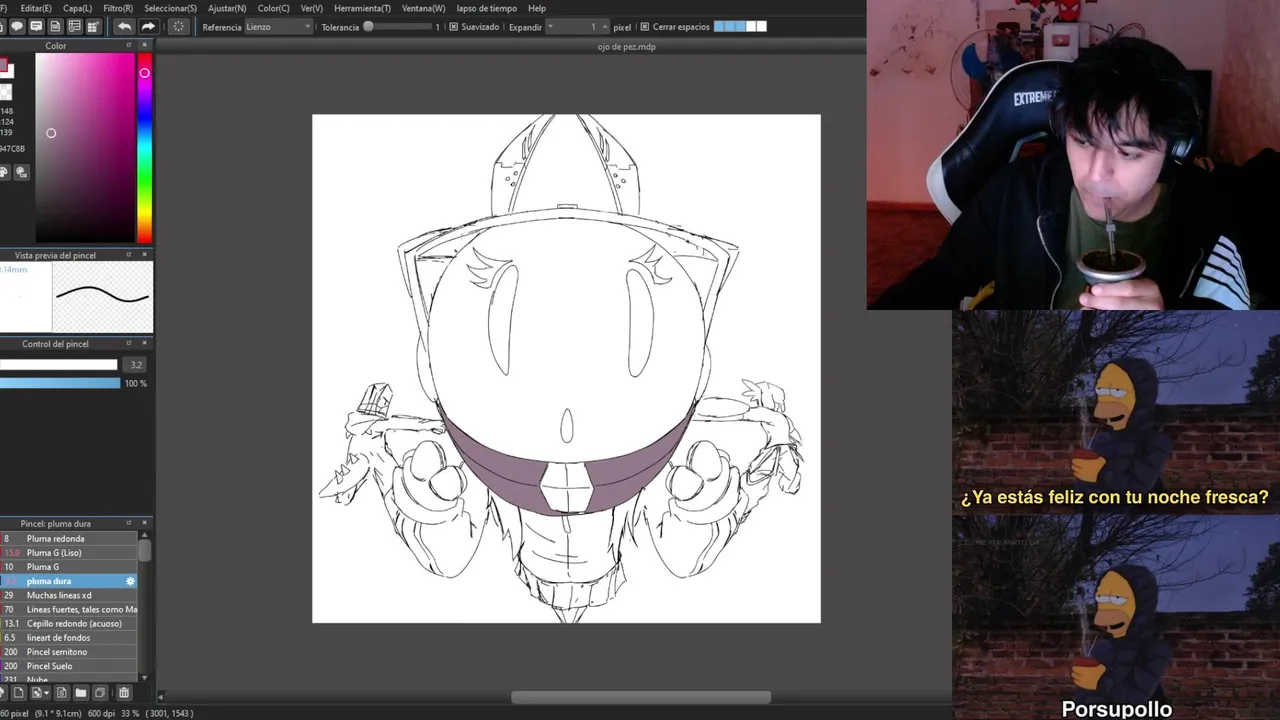
Task: Undock the Control del pincel panel
Action: click(129, 343)
